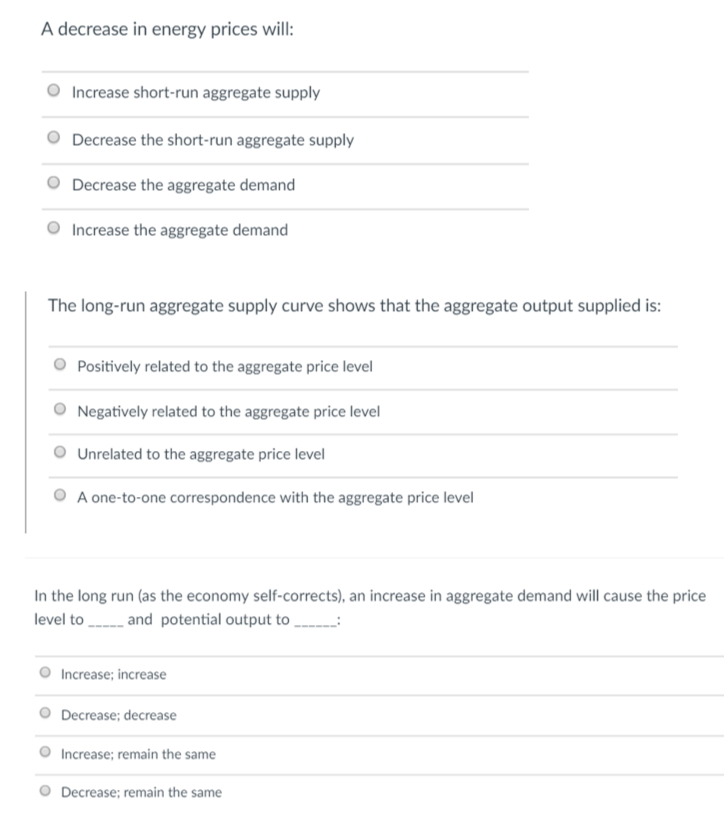Image resolution: width=724 pixels, height=819 pixels.
Task: Pick the 'A one-to-one correspondence' radio button
Action: pyautogui.click(x=61, y=497)
